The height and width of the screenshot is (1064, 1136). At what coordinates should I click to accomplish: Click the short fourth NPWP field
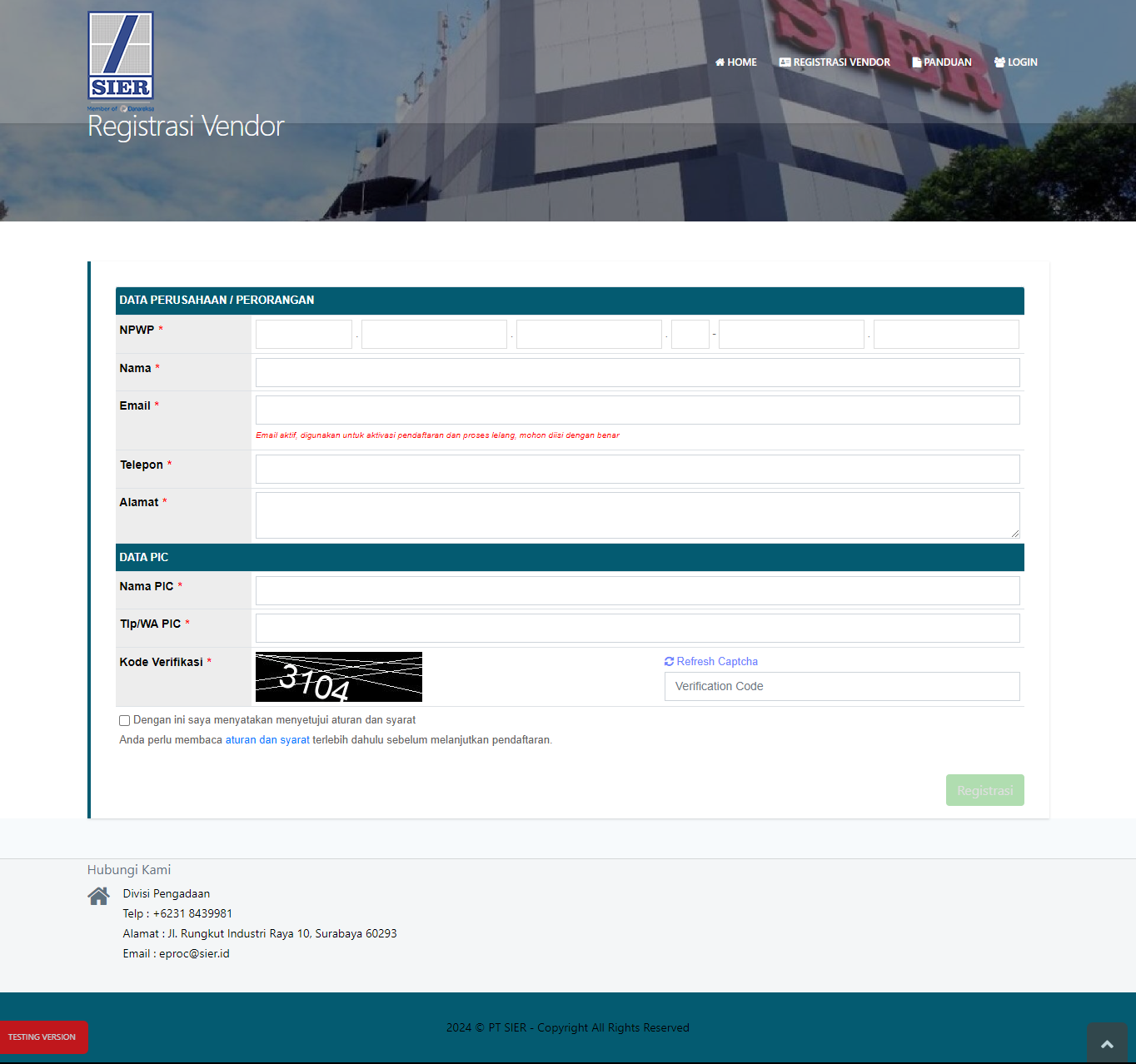click(x=690, y=334)
